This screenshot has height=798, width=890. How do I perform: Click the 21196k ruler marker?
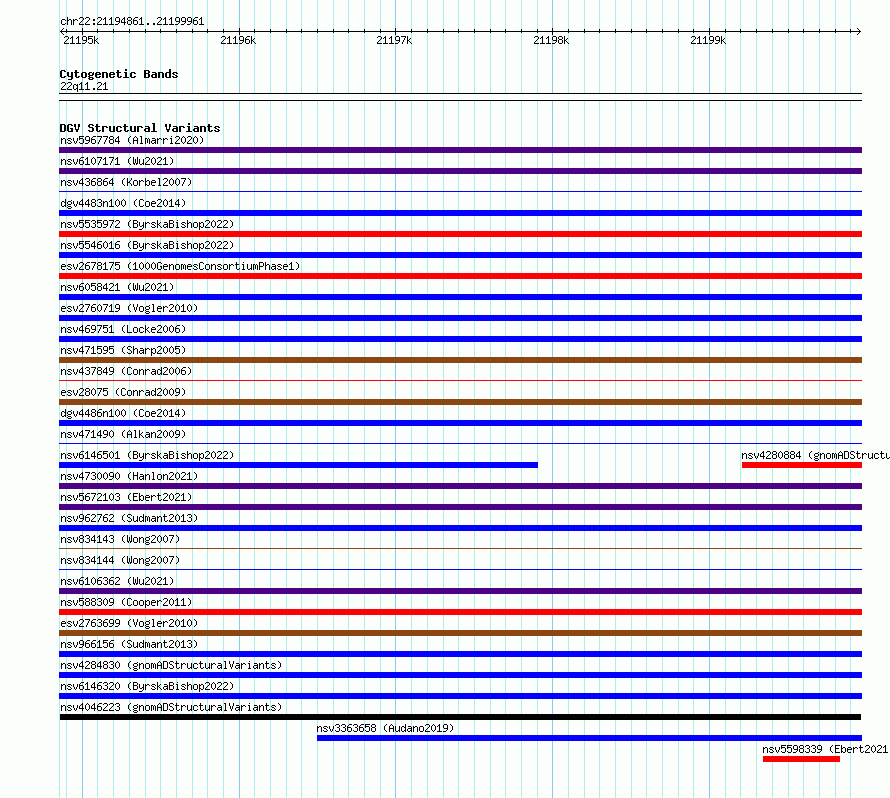tap(238, 40)
